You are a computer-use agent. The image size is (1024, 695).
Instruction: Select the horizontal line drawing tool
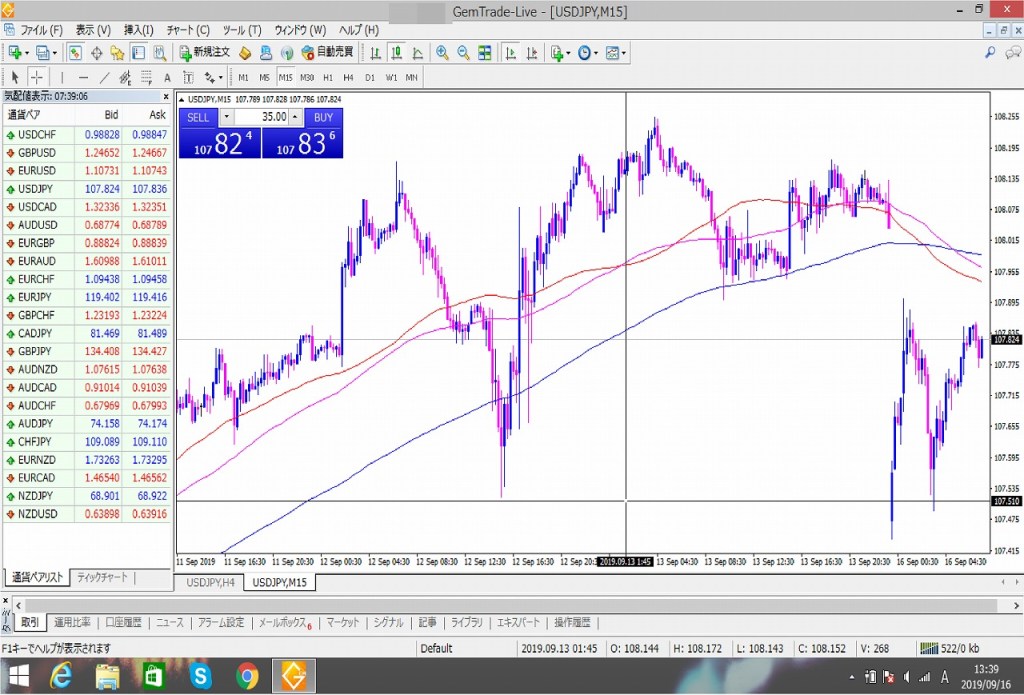click(x=83, y=77)
